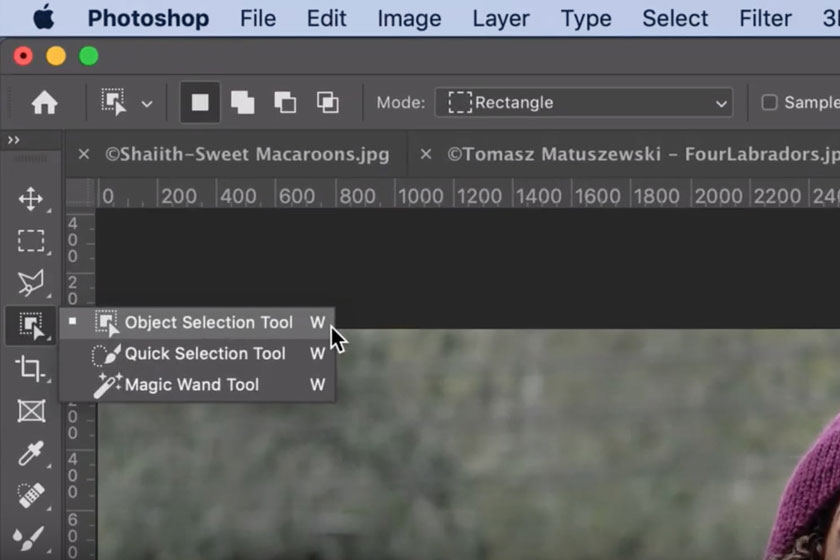Screen dimensions: 840x560
Task: Open the Layer menu
Action: (x=501, y=19)
